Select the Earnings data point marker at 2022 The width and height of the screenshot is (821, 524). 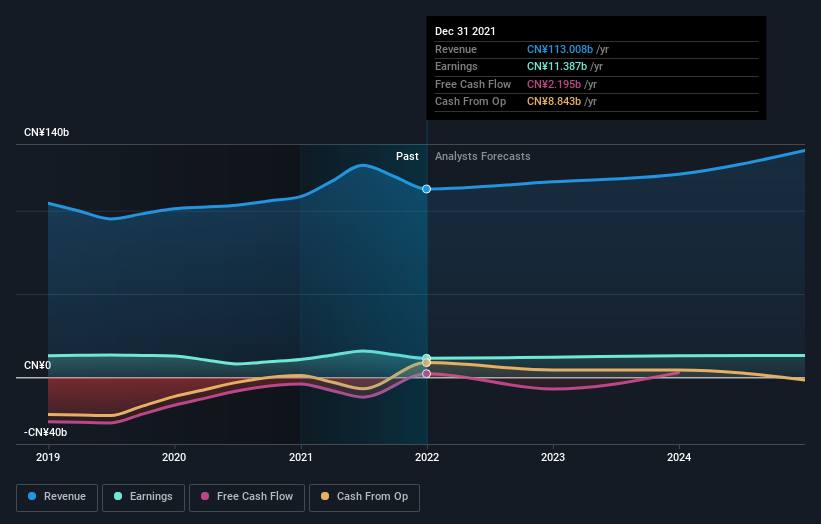(427, 358)
